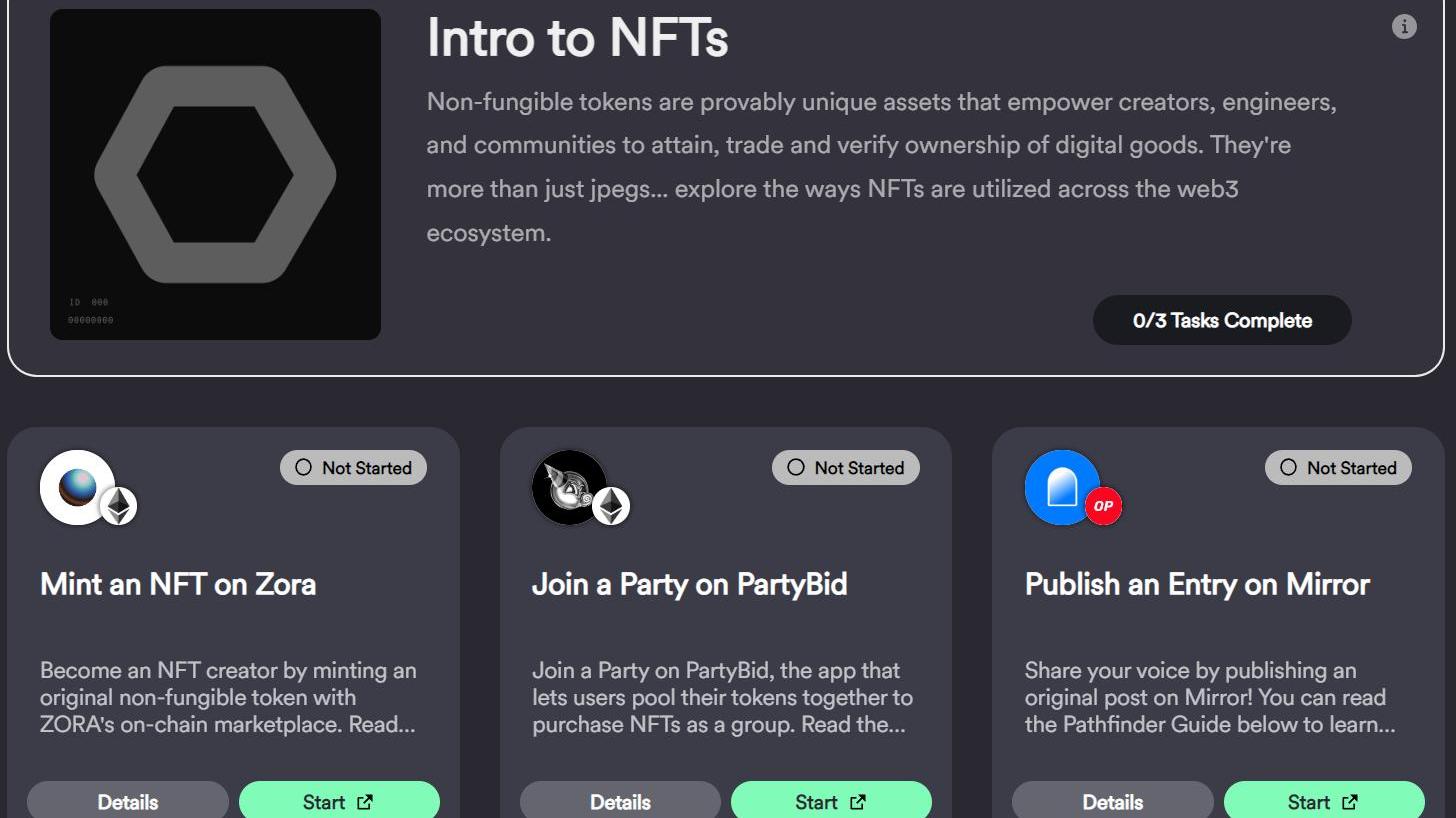Click the red OP badge on Mirror card
The height and width of the screenshot is (818, 1456).
(x=1103, y=506)
